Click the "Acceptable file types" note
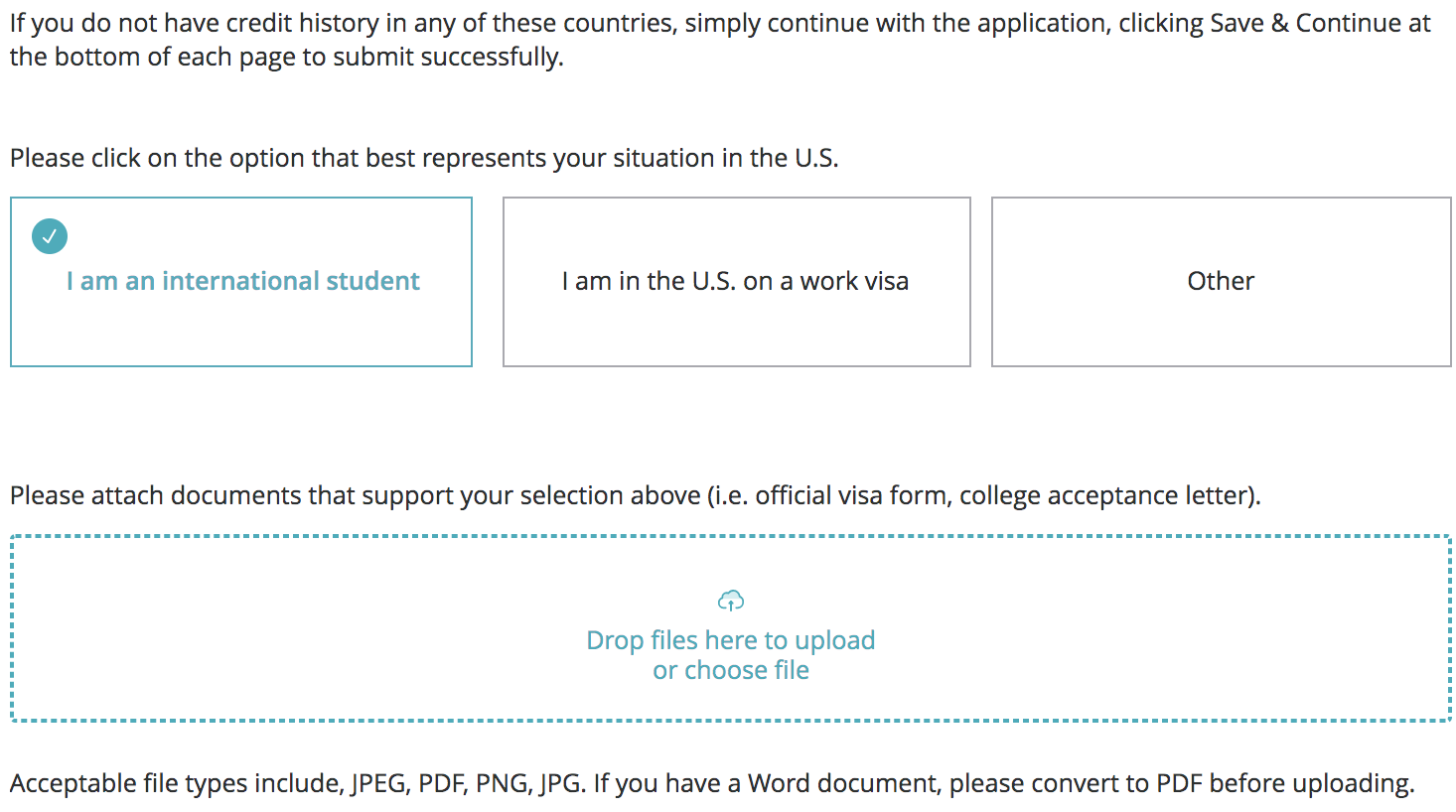Viewport: 1456px width, 812px height. click(x=711, y=783)
